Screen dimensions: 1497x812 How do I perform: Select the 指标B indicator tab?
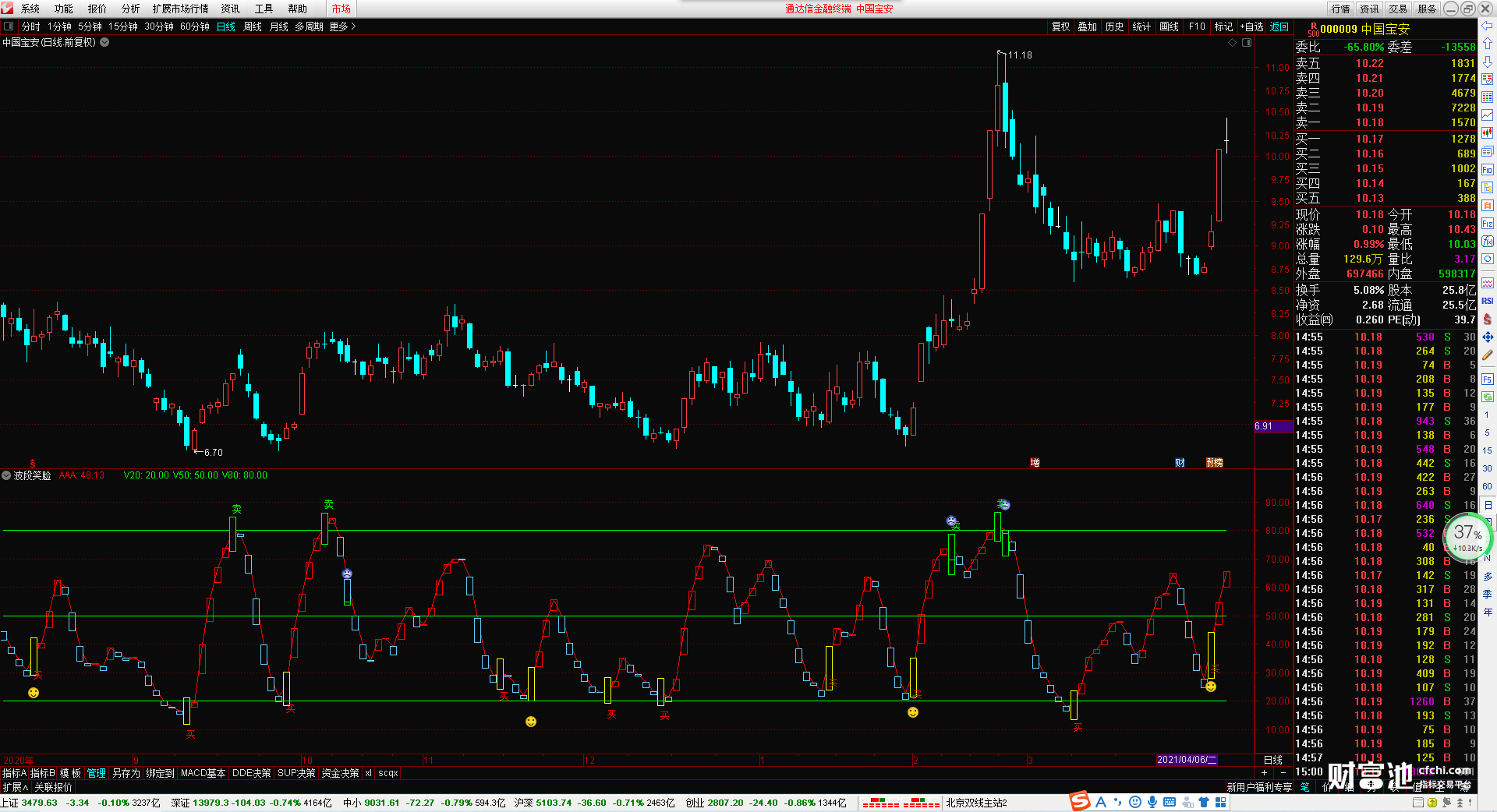click(x=43, y=773)
